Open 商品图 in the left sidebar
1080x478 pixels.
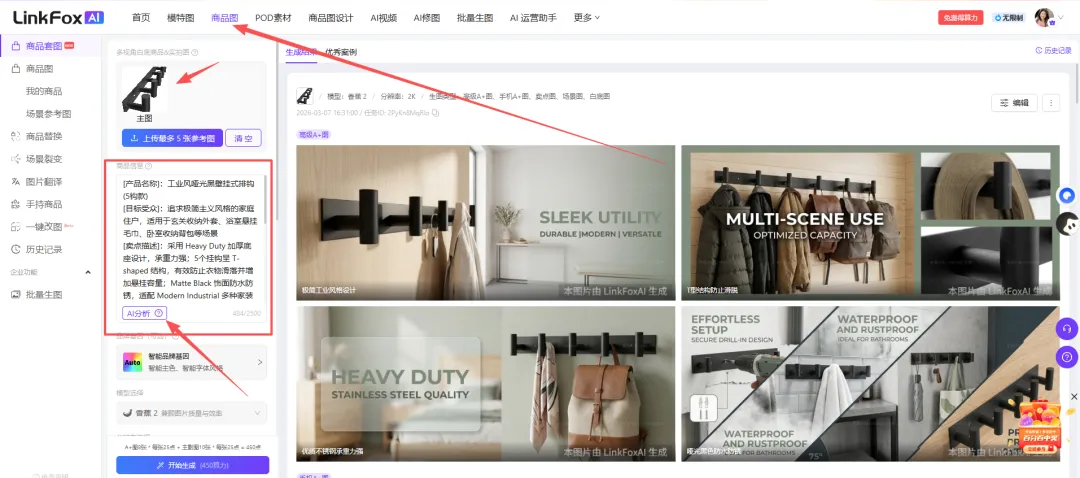click(39, 69)
